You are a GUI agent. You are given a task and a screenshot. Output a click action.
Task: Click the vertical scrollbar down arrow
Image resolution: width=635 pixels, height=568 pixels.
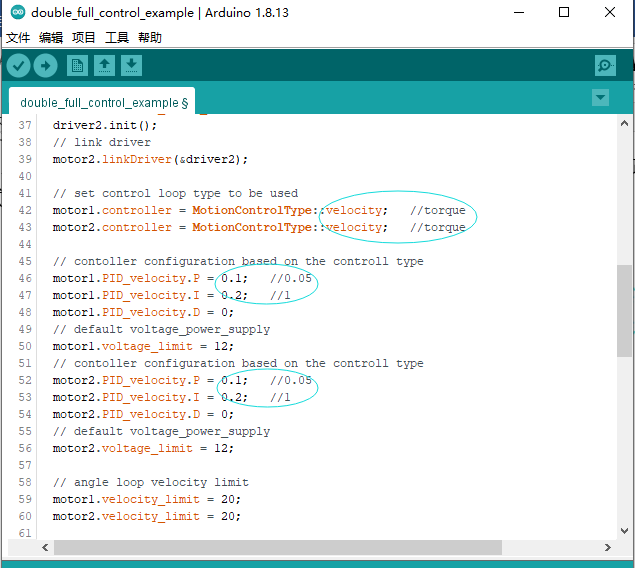click(624, 531)
